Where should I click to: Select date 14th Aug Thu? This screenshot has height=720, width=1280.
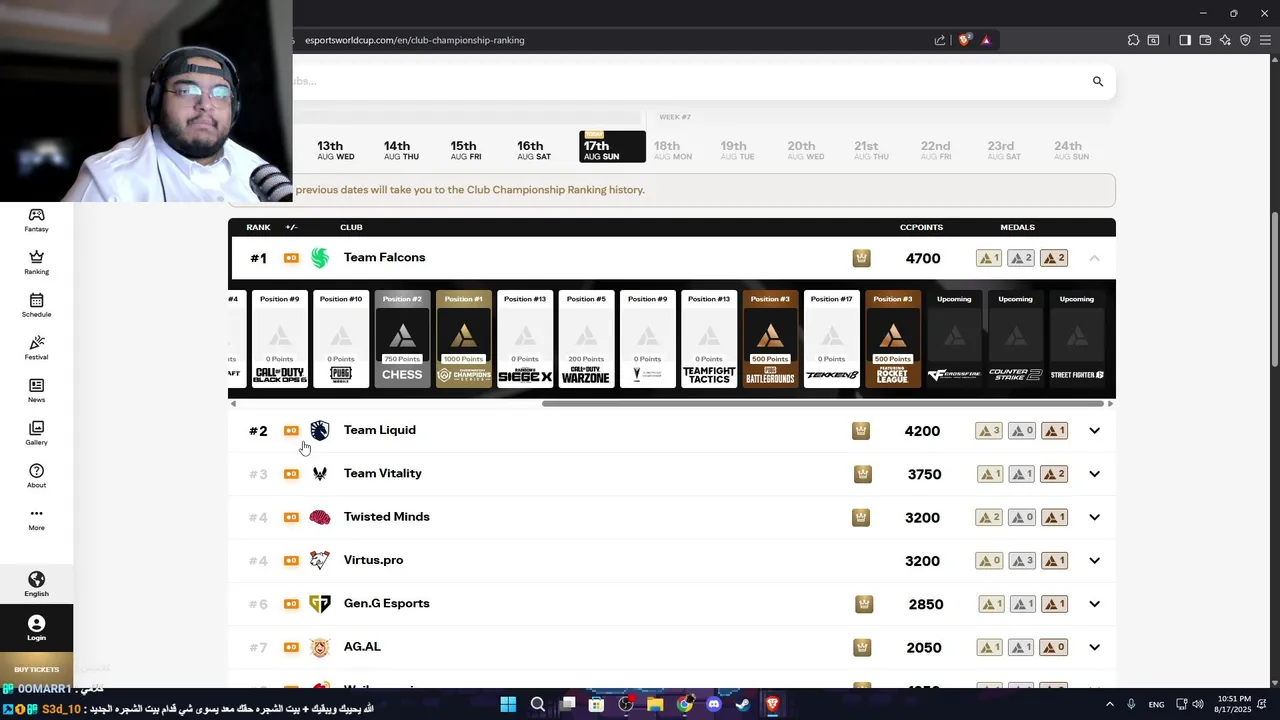click(x=401, y=150)
